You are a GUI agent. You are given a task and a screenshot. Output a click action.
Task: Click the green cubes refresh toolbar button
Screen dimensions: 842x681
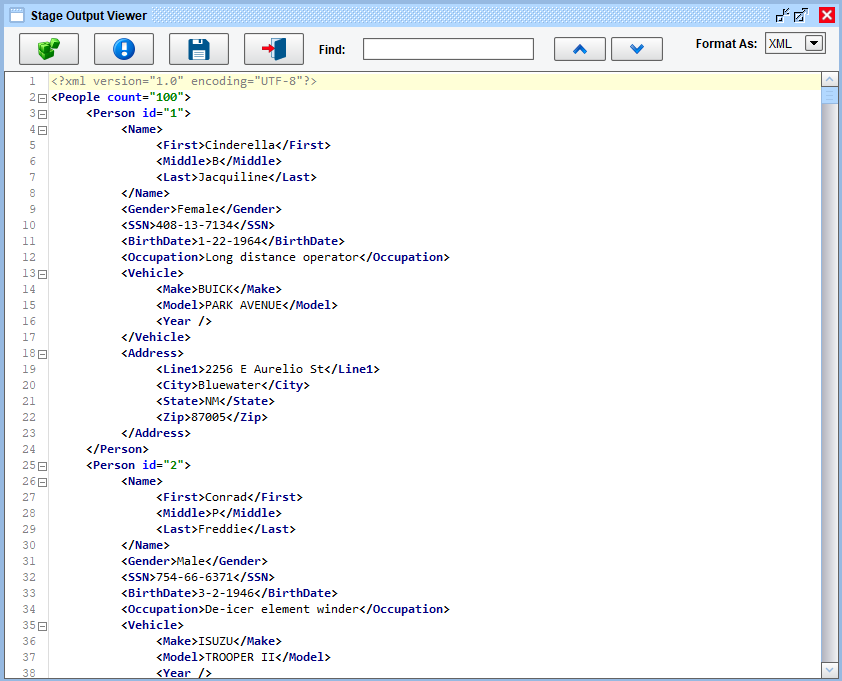pyautogui.click(x=49, y=49)
